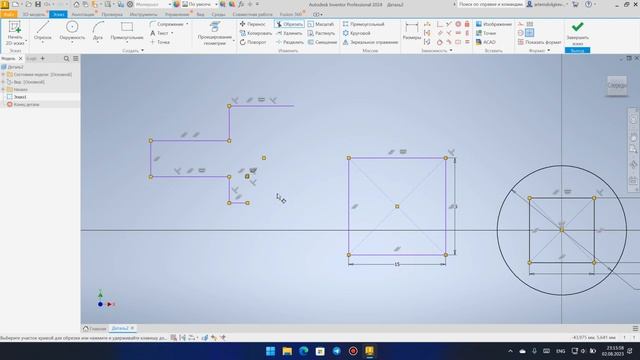Activate the Обрезать (Trim) tool
The height and width of the screenshot is (360, 640).
coord(289,24)
